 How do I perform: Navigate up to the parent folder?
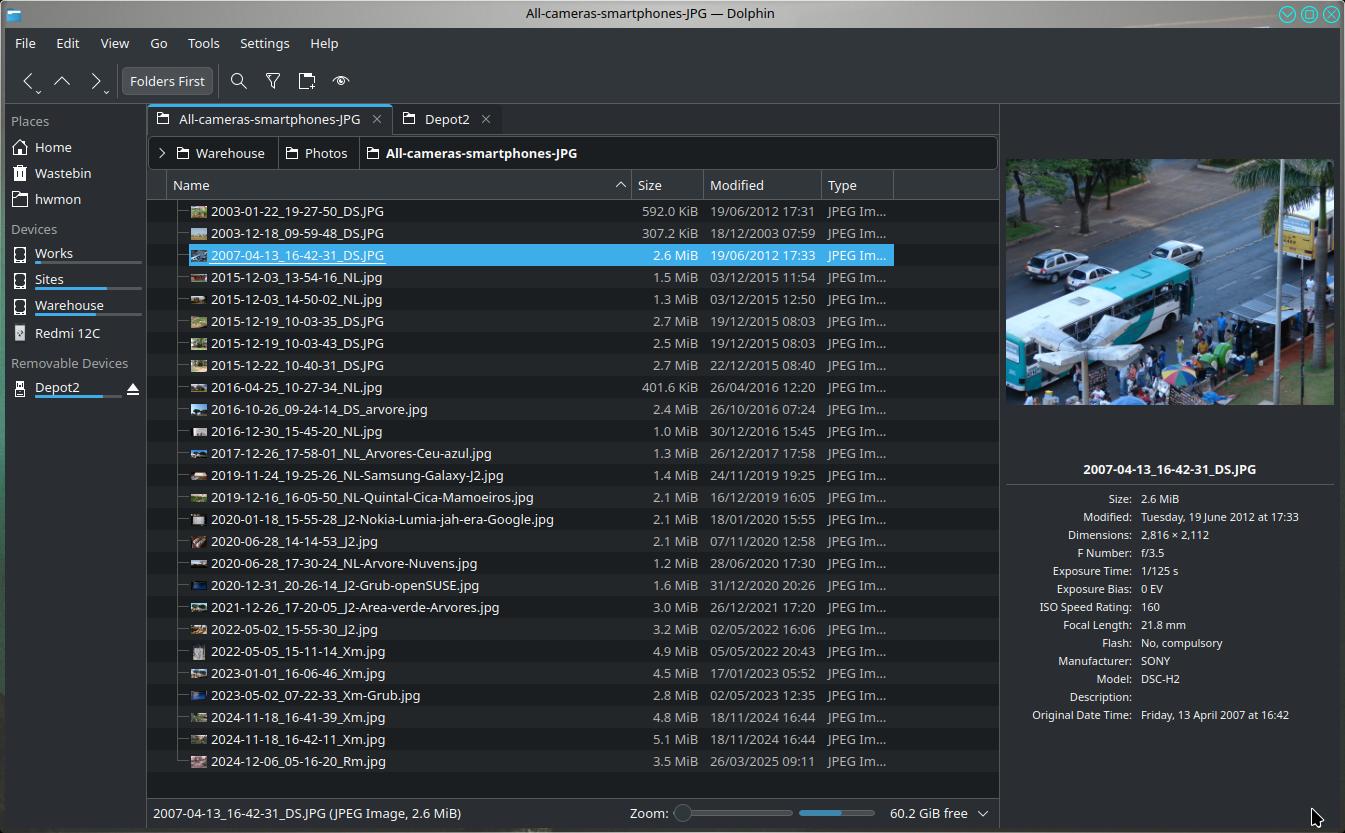point(62,81)
